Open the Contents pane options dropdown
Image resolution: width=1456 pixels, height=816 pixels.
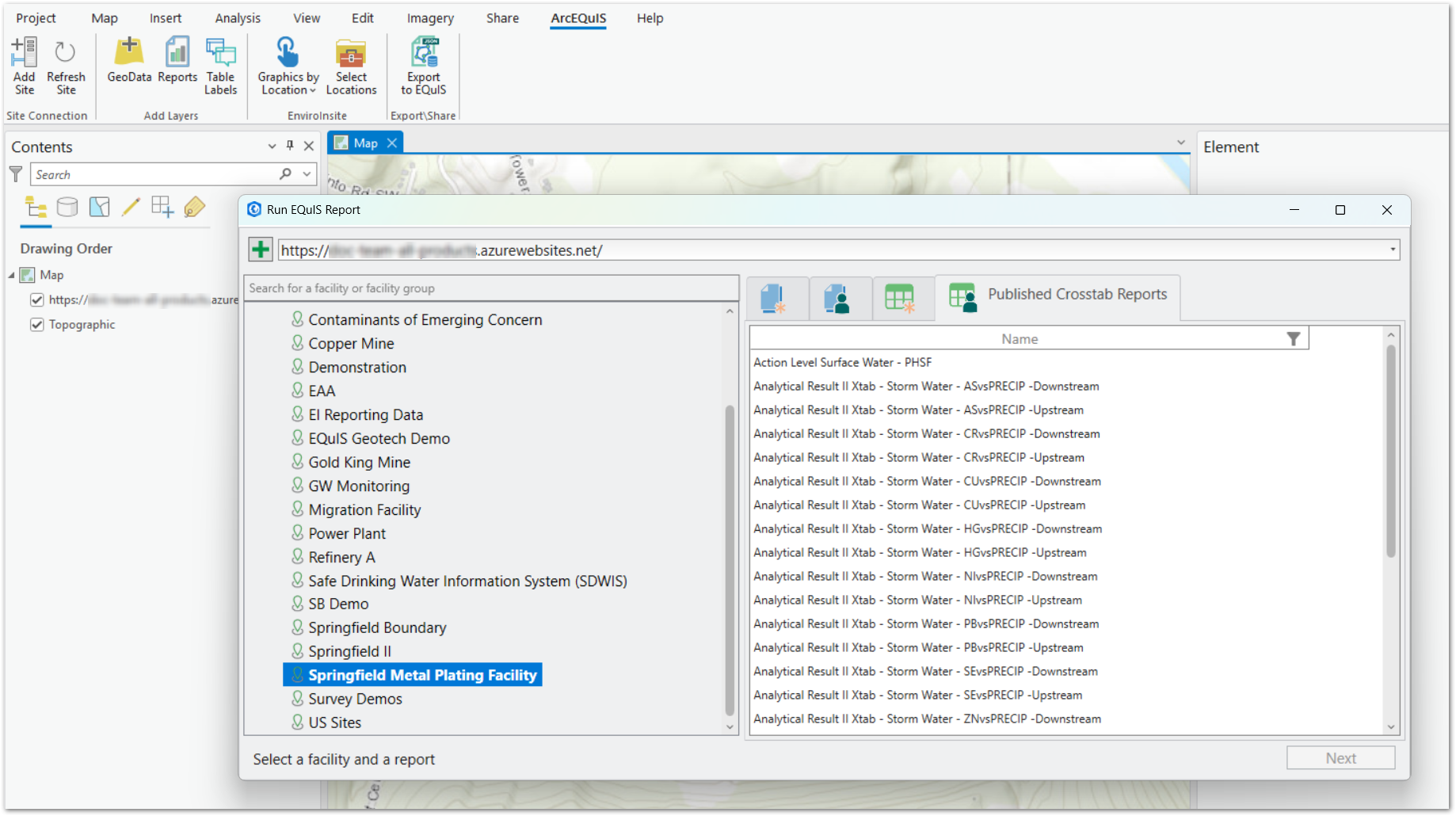272,146
